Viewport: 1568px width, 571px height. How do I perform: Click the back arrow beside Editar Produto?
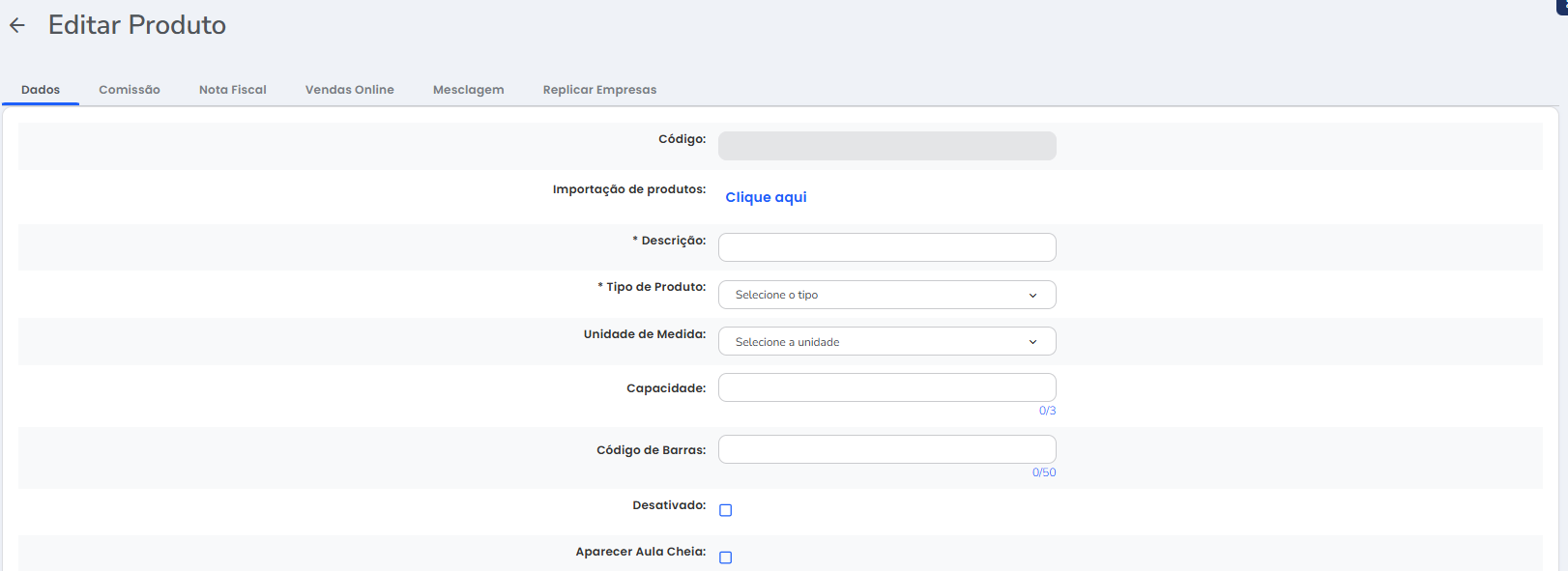tap(17, 26)
